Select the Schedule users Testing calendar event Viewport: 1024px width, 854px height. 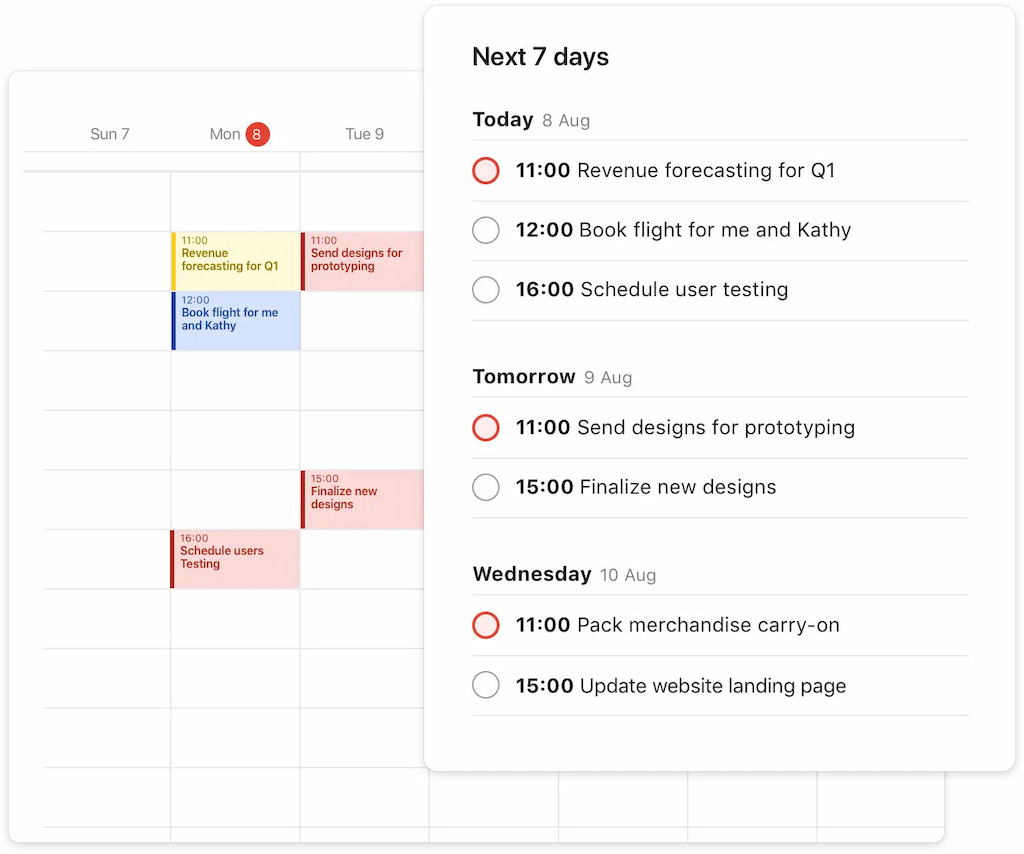click(x=235, y=558)
